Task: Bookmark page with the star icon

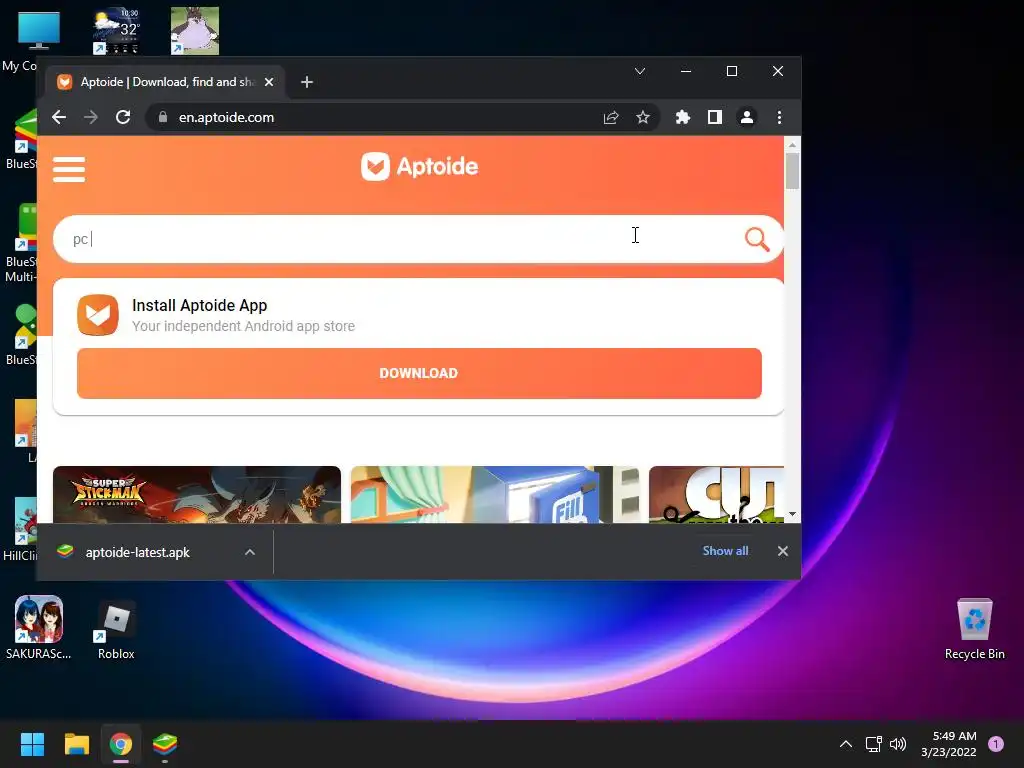Action: coord(643,117)
